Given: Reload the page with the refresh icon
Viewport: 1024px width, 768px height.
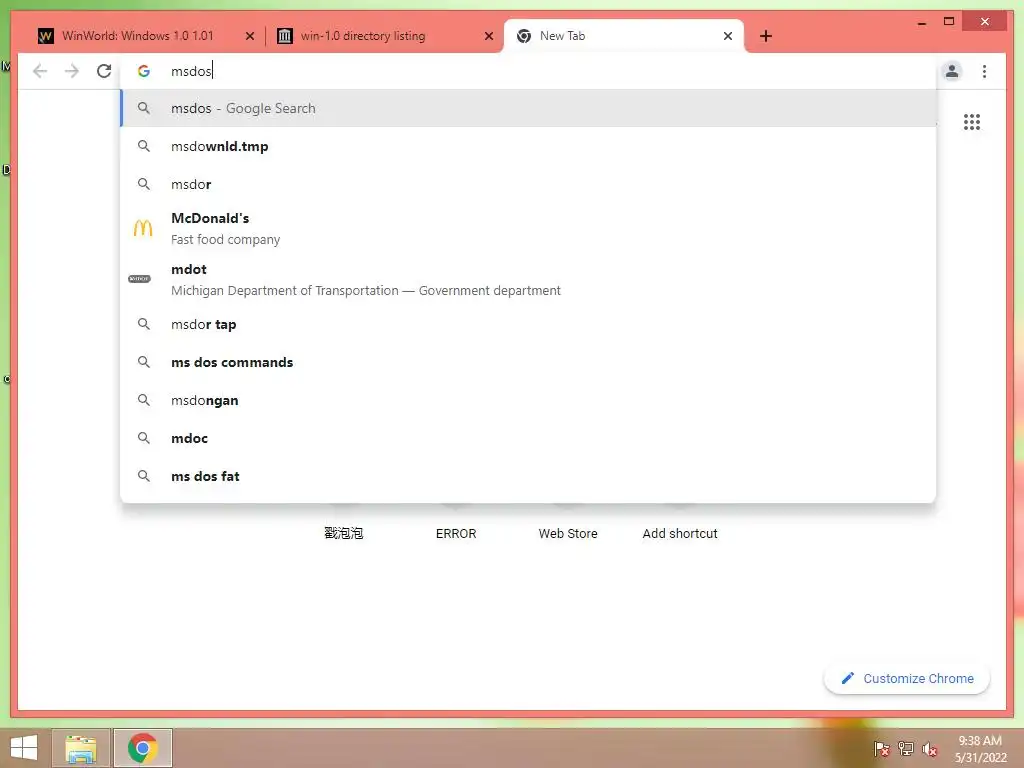Looking at the screenshot, I should click(104, 71).
